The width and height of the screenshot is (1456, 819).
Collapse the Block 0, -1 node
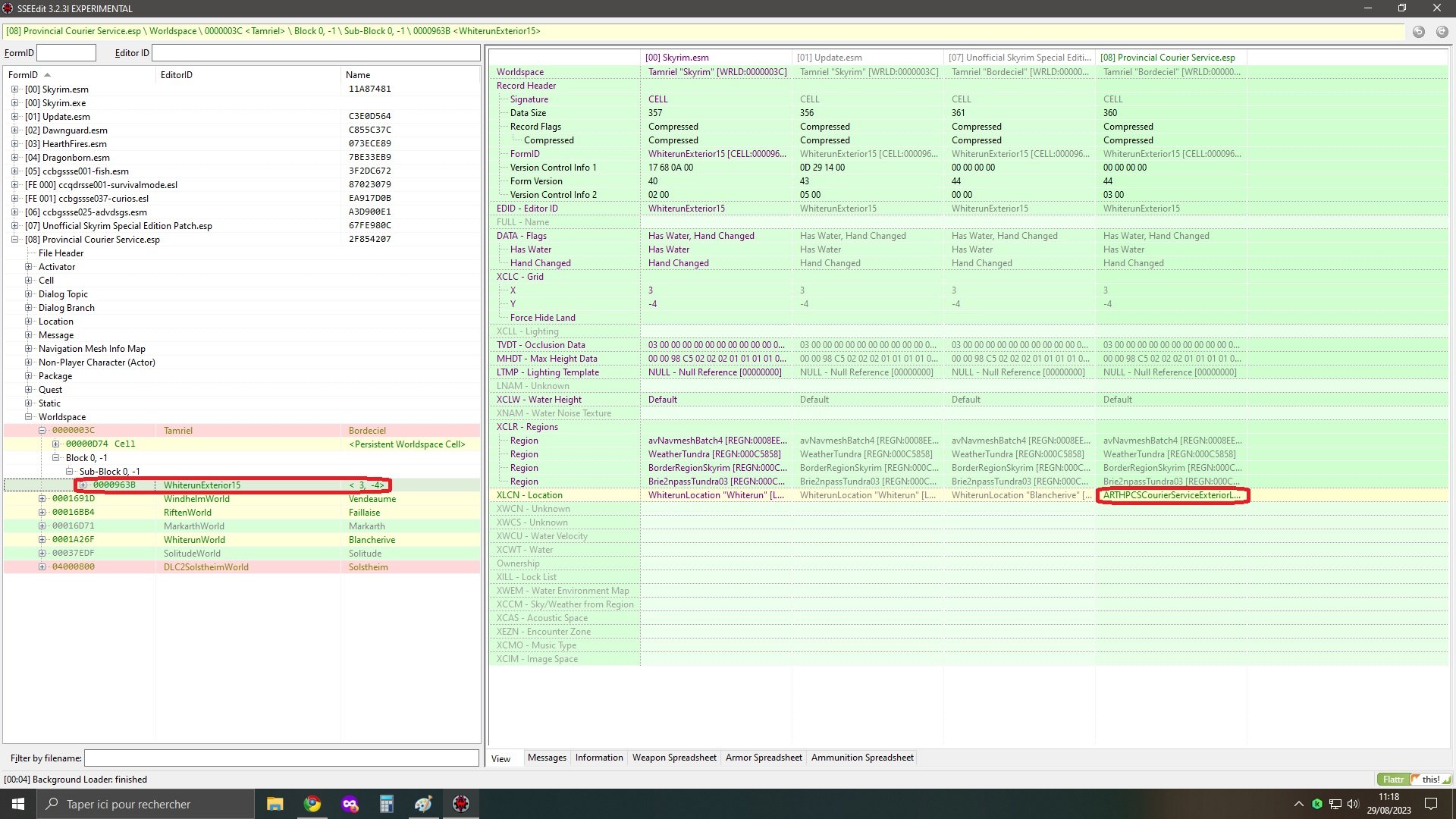(55, 458)
